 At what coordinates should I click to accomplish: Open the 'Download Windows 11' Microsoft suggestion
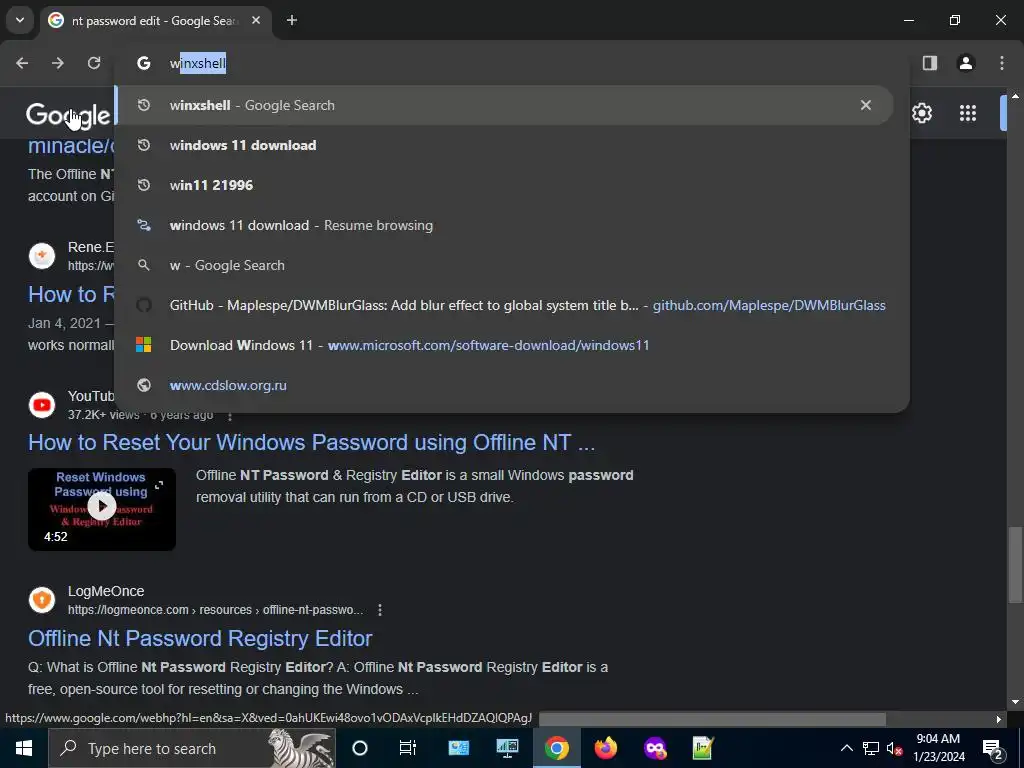504,345
